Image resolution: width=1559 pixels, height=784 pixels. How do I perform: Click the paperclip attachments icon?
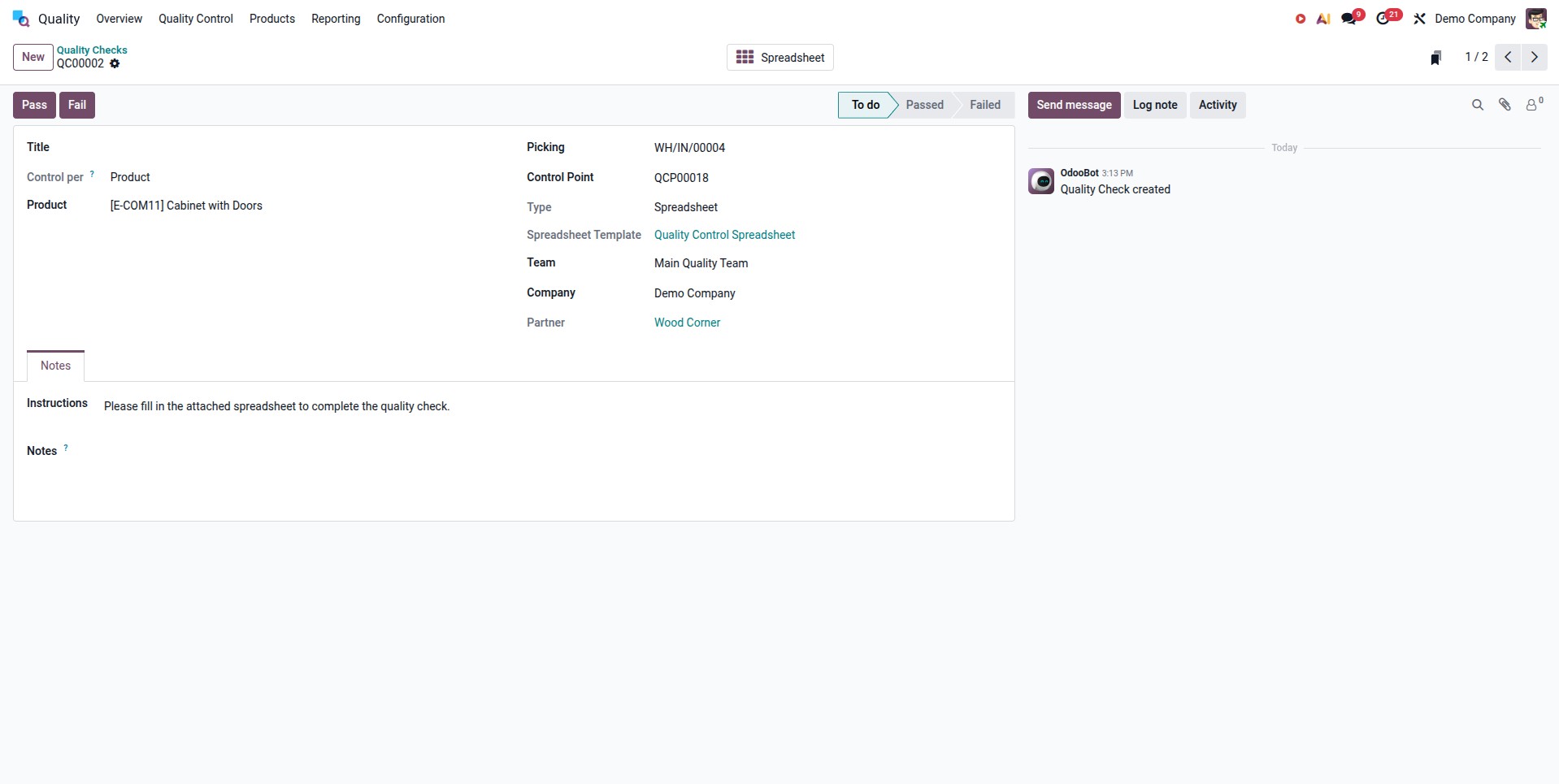pyautogui.click(x=1505, y=105)
